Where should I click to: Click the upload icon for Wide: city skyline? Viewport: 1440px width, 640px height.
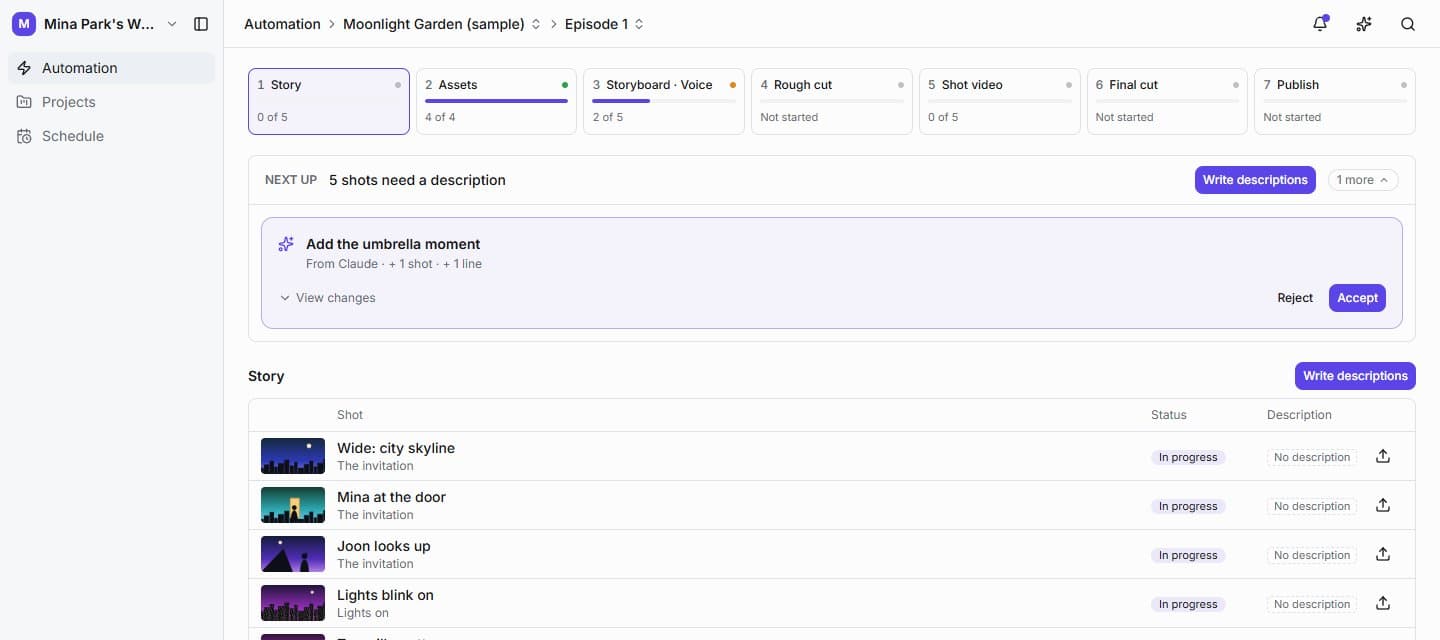tap(1383, 457)
